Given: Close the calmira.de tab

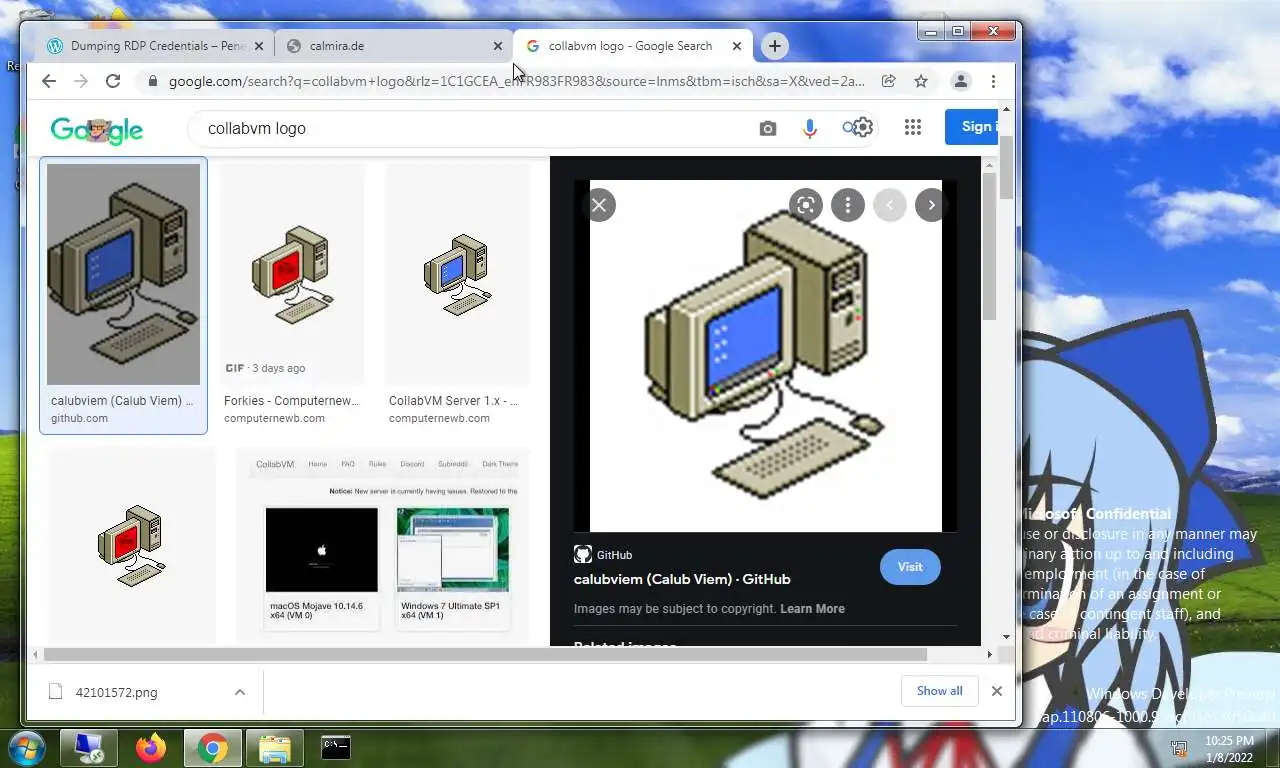Looking at the screenshot, I should 498,46.
